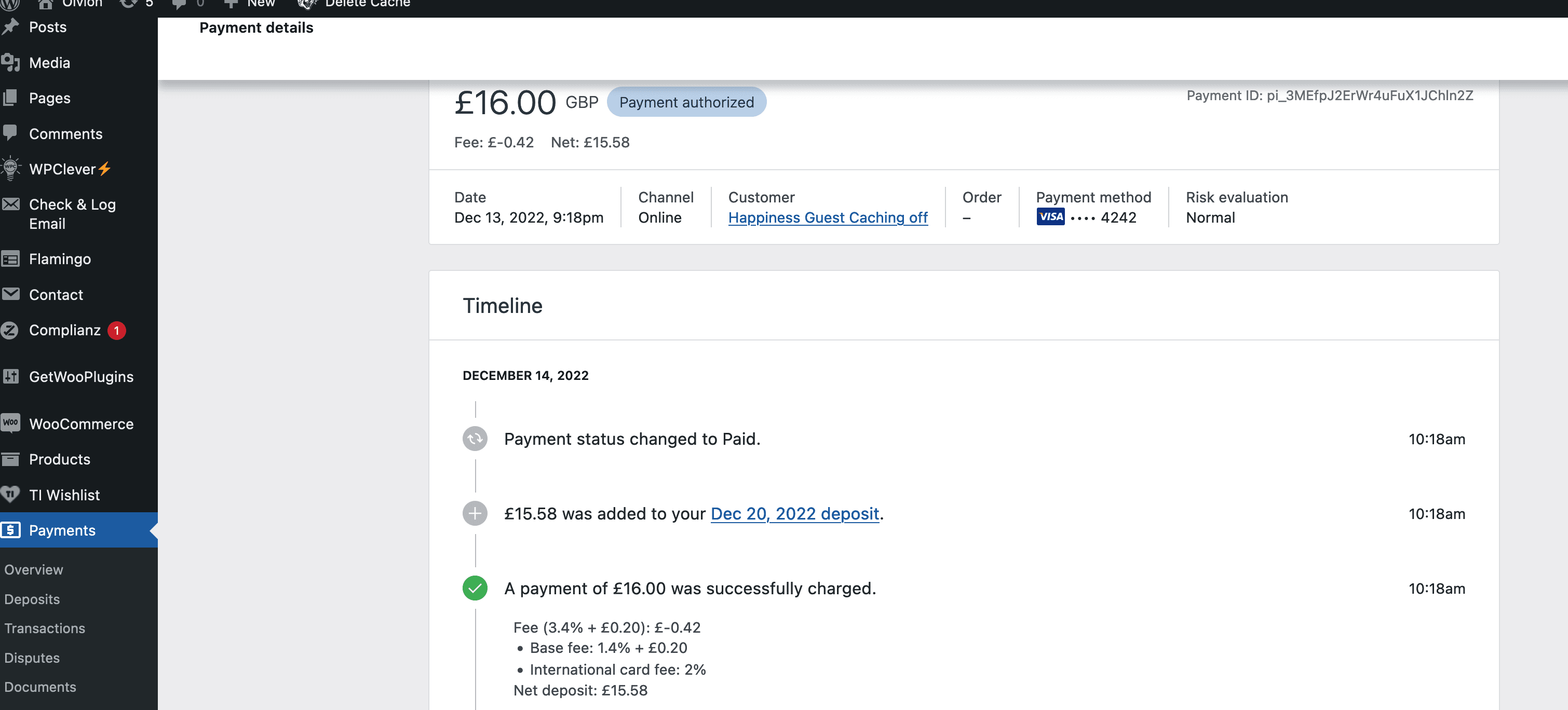1568x710 pixels.
Task: Click the Payments banknote icon
Action: click(10, 530)
